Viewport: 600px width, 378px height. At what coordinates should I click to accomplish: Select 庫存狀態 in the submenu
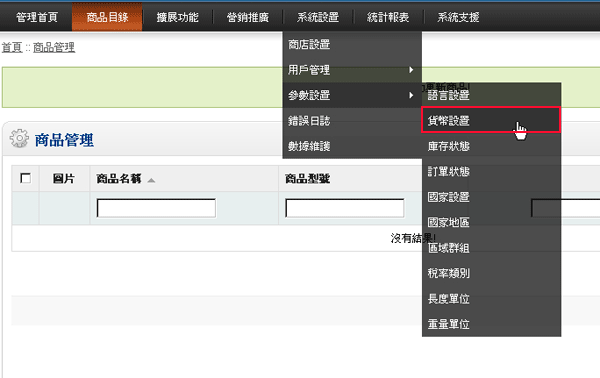[491, 146]
